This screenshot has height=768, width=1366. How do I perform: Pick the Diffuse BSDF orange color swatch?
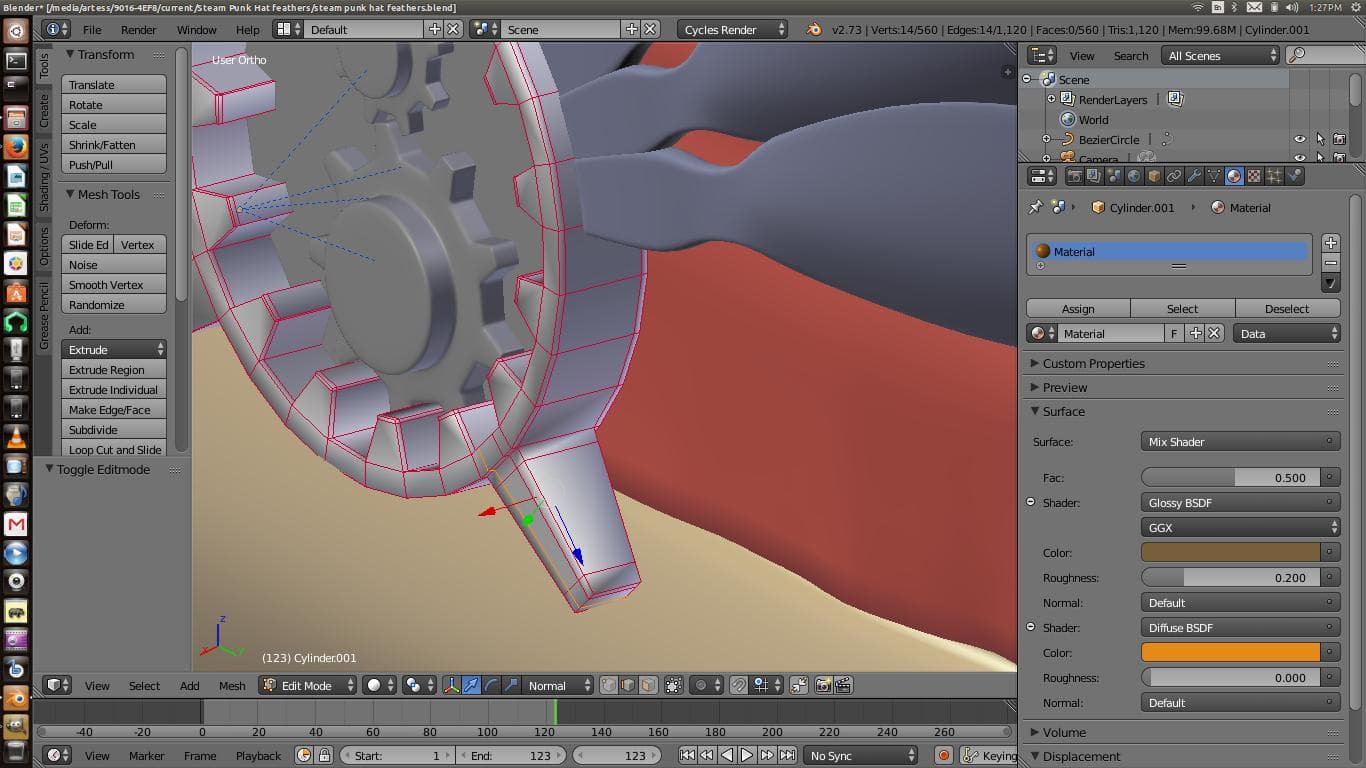(1230, 652)
